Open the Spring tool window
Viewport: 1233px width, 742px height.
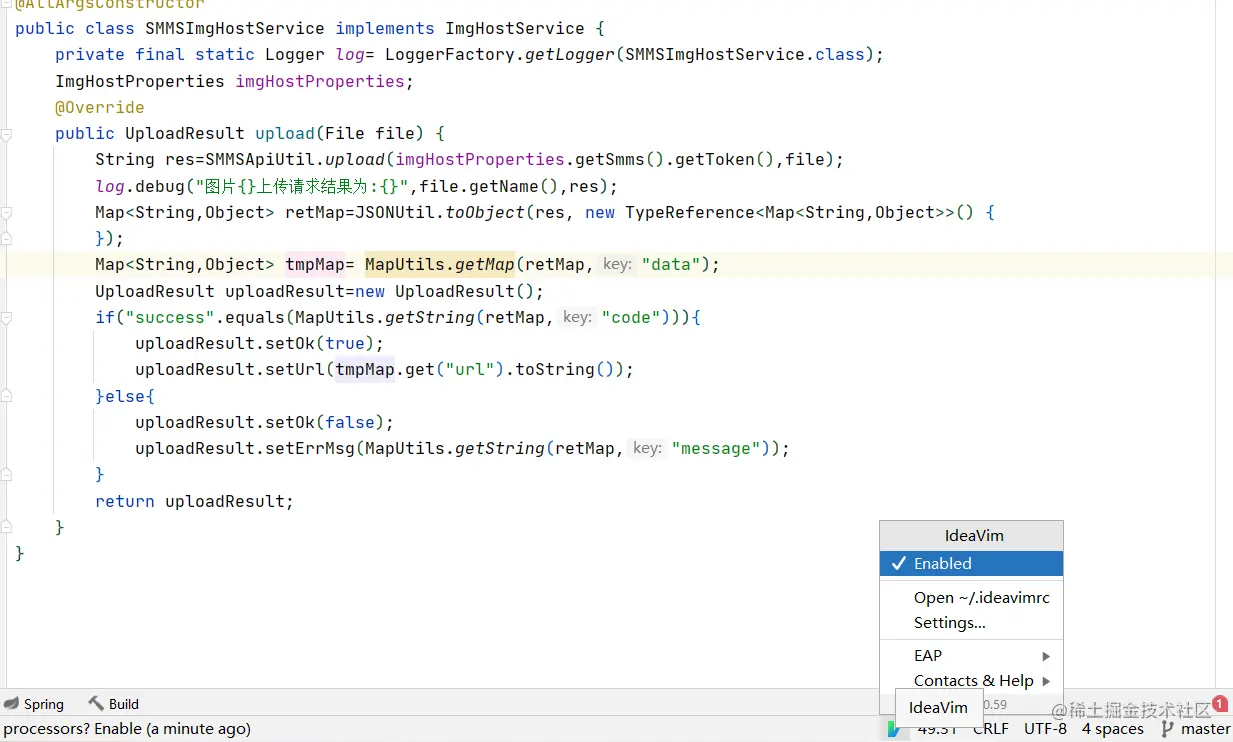tap(34, 704)
